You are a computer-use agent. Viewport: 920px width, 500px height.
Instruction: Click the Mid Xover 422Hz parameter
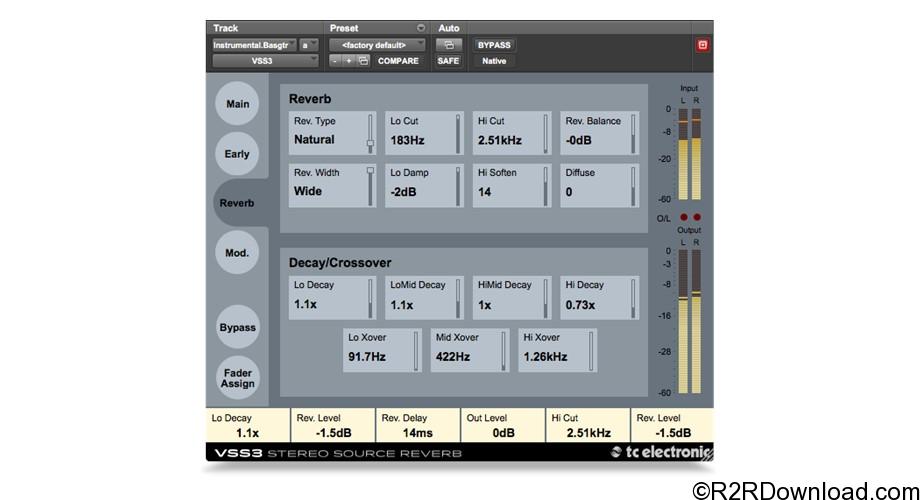(469, 350)
